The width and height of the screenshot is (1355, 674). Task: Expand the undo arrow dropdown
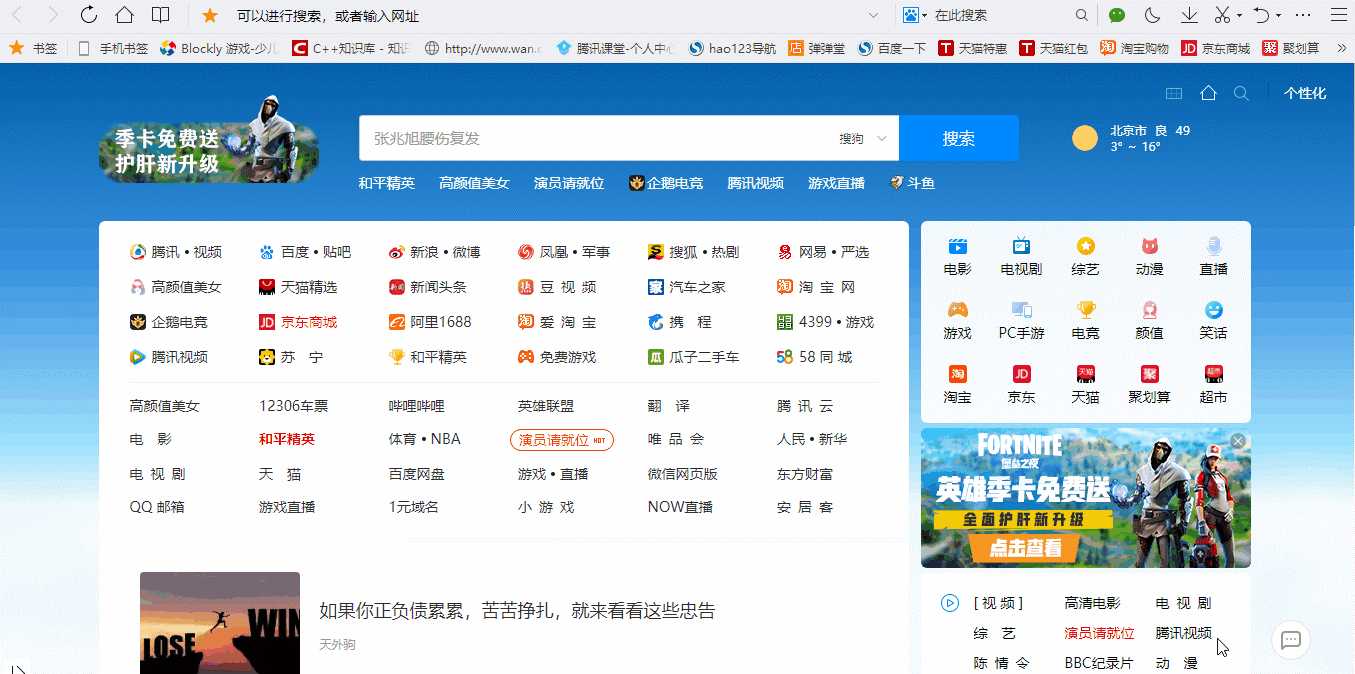[x=1279, y=16]
